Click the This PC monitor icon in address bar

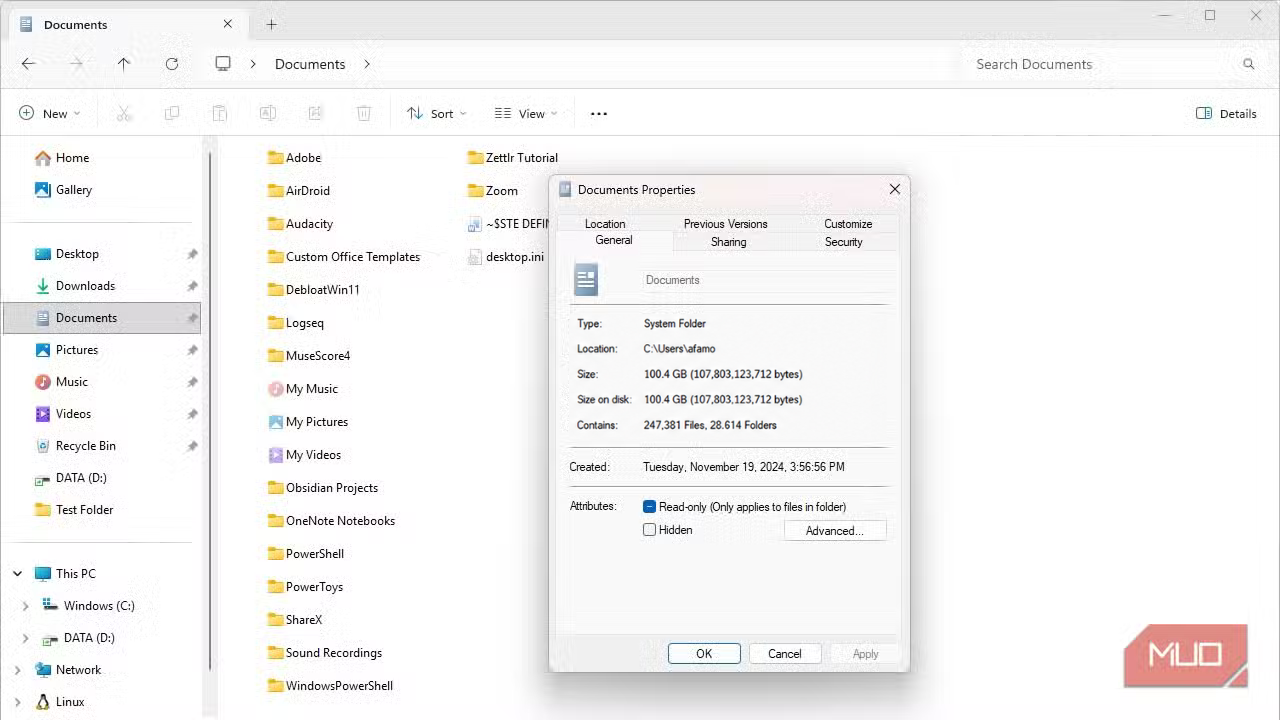pos(223,64)
